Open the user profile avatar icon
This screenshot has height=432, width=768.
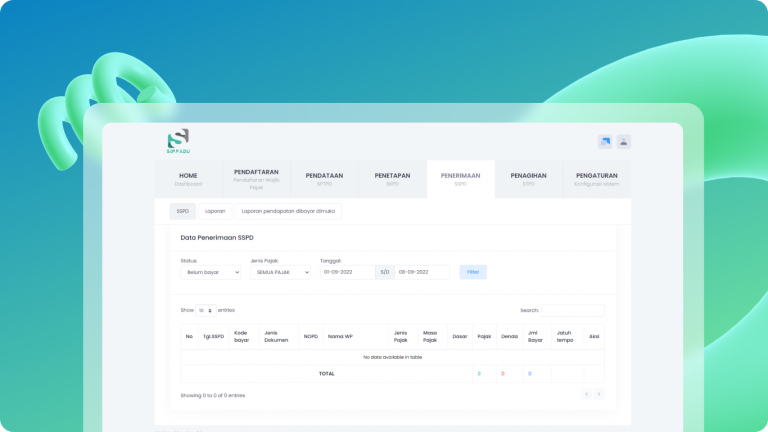(624, 142)
